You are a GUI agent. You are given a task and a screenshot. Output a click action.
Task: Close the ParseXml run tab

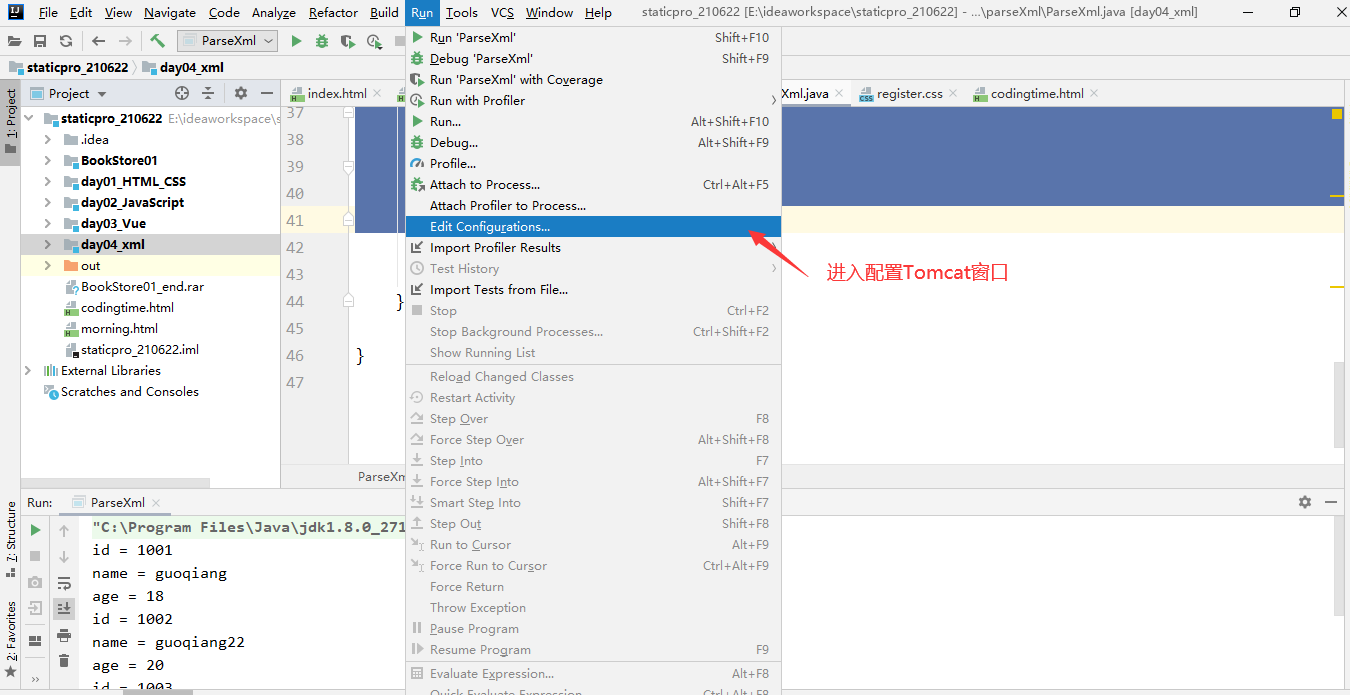point(156,503)
